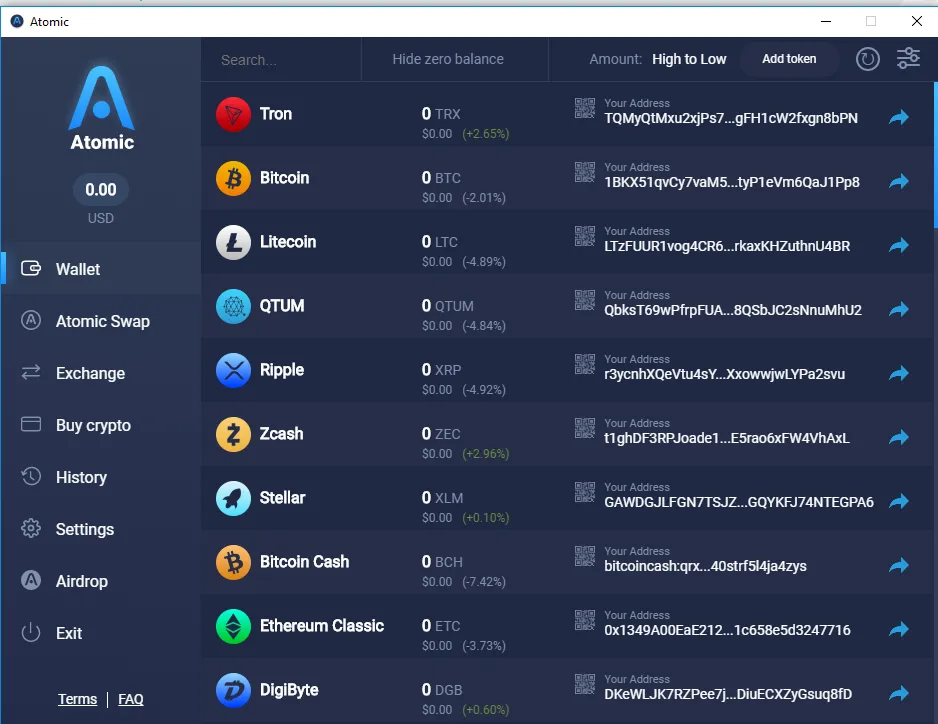Change the Amount High to Low sorting
Screen dimensions: 938x724
pyautogui.click(x=689, y=59)
